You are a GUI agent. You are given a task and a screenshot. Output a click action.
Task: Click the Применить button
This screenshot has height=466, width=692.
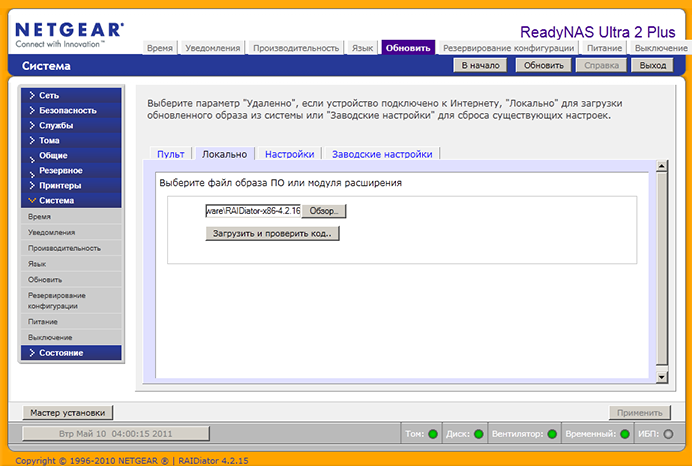(639, 413)
